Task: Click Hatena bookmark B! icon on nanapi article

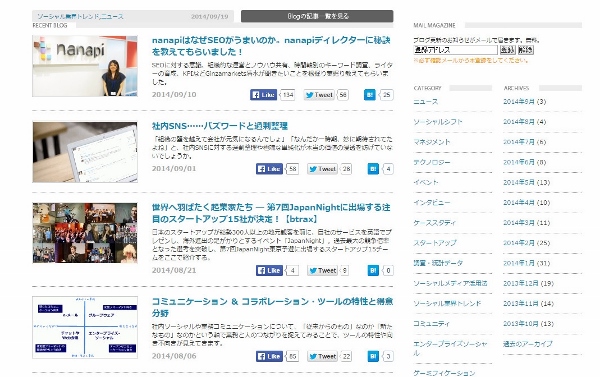Action: pos(370,95)
